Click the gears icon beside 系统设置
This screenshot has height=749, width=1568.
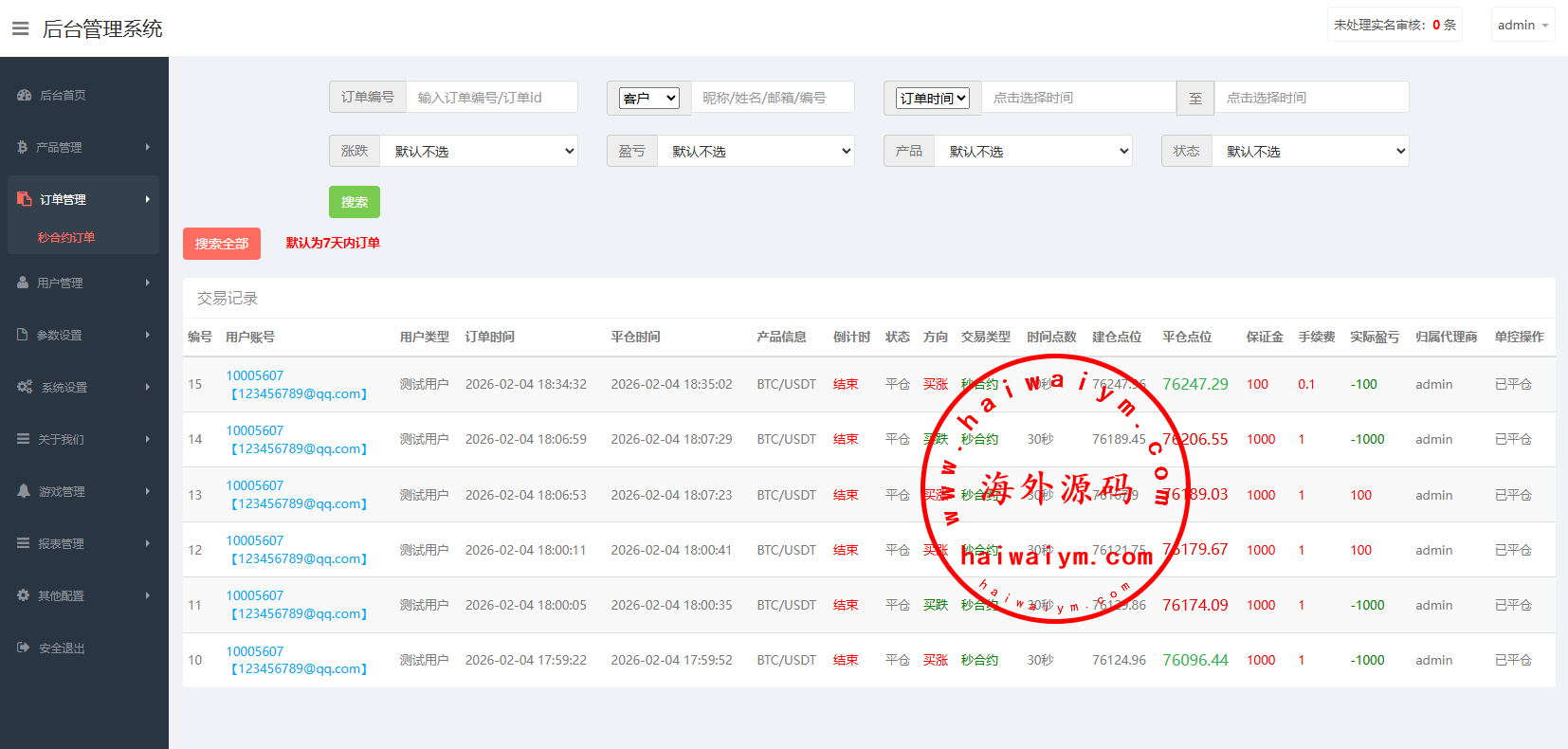(25, 387)
